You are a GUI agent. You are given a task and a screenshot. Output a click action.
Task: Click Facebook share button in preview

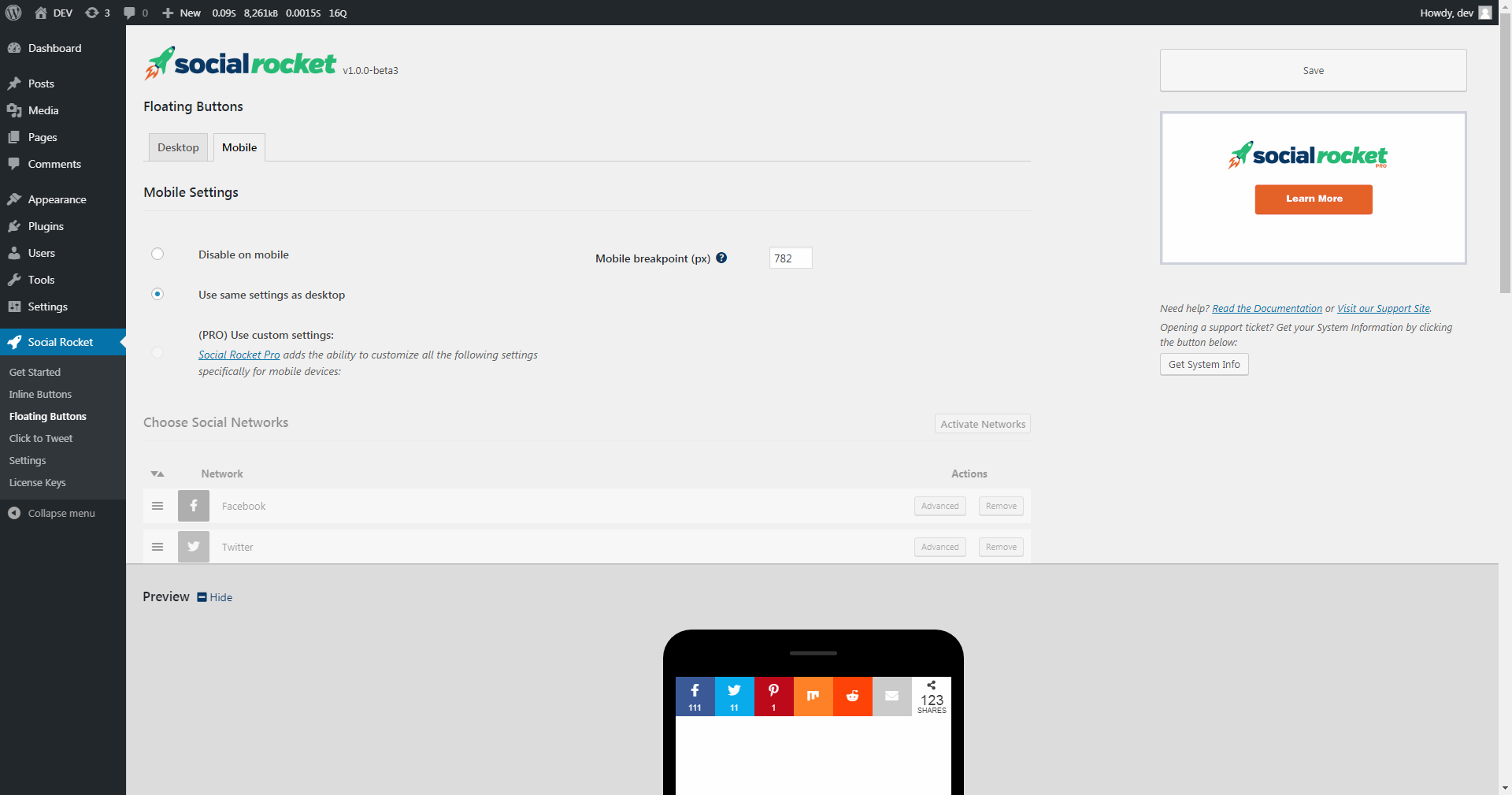coord(695,697)
